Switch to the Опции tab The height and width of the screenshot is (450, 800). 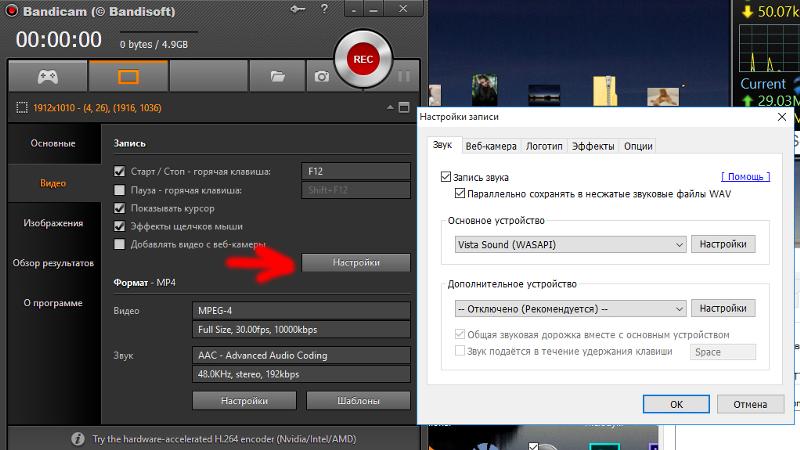coord(638,146)
